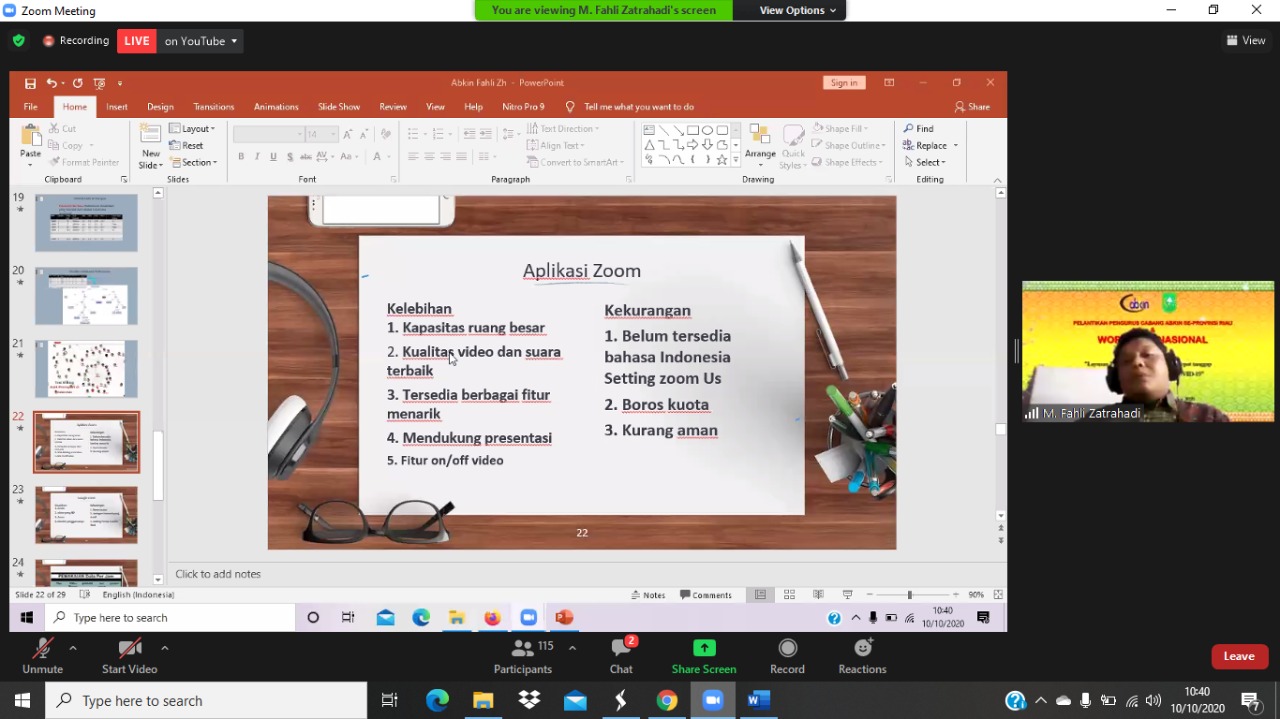Open the Participants panel
This screenshot has width=1280, height=719.
[x=523, y=656]
